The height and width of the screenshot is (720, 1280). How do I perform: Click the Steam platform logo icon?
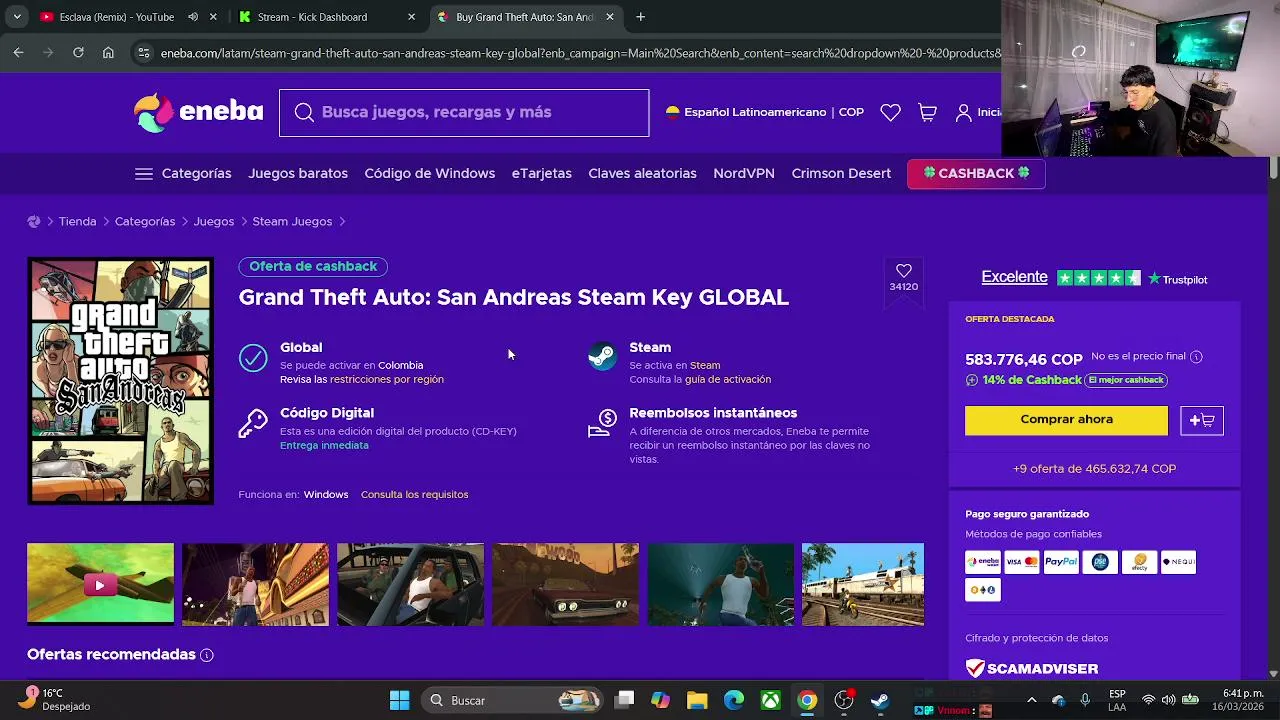602,357
